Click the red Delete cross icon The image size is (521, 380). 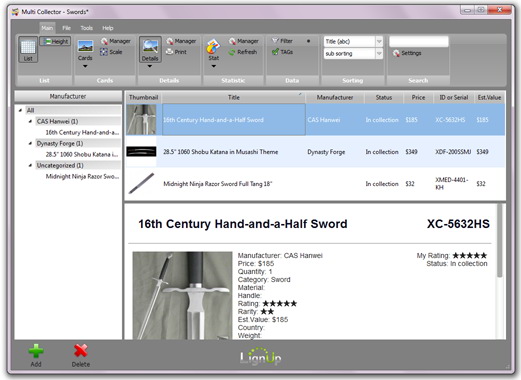pyautogui.click(x=81, y=351)
